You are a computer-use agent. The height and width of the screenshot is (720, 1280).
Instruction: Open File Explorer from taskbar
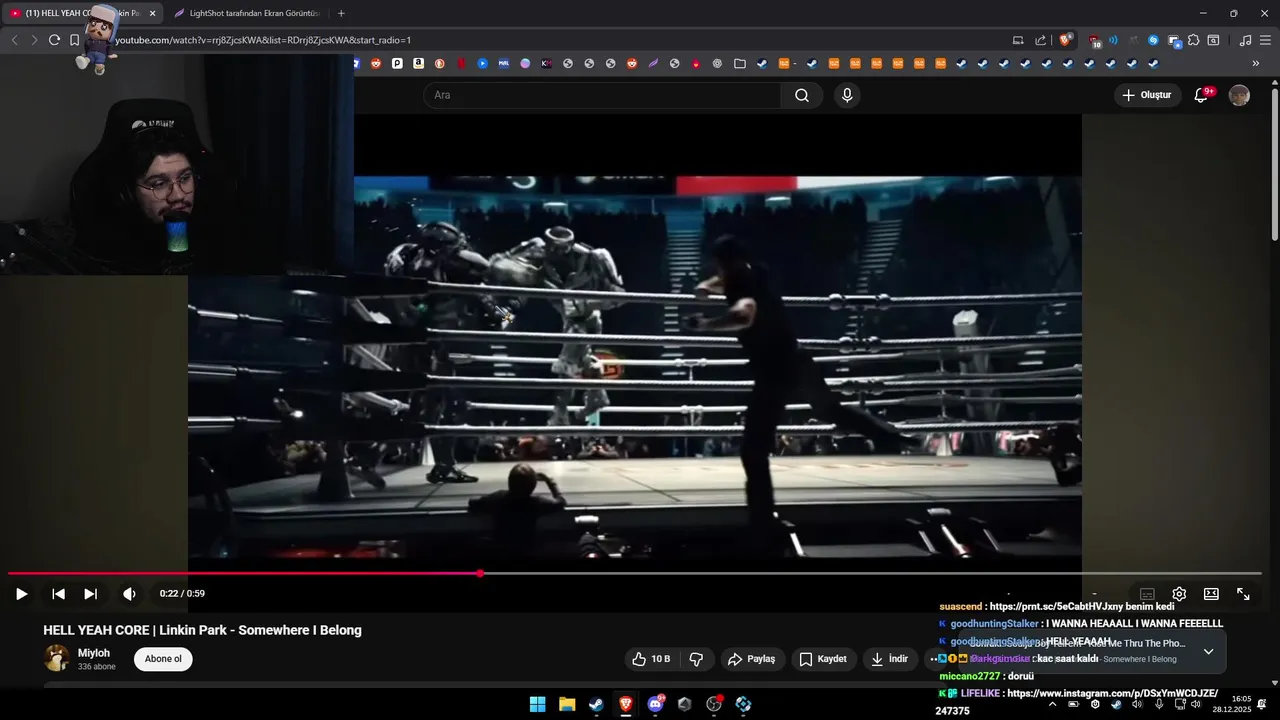(567, 704)
